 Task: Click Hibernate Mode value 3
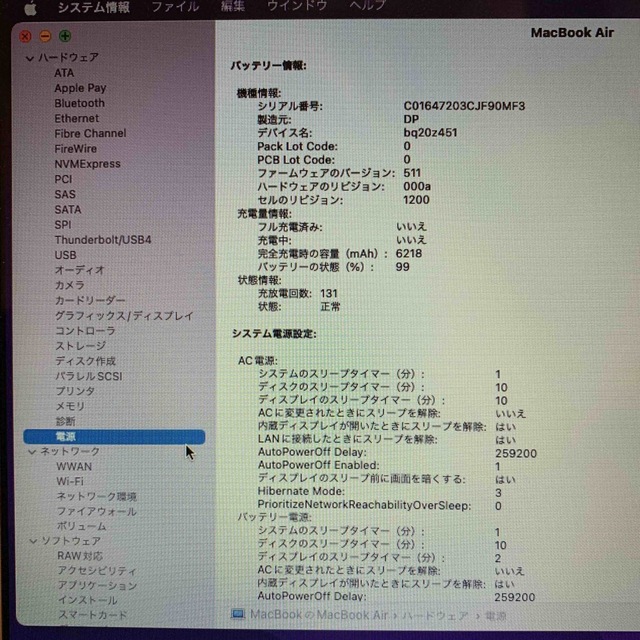click(498, 493)
